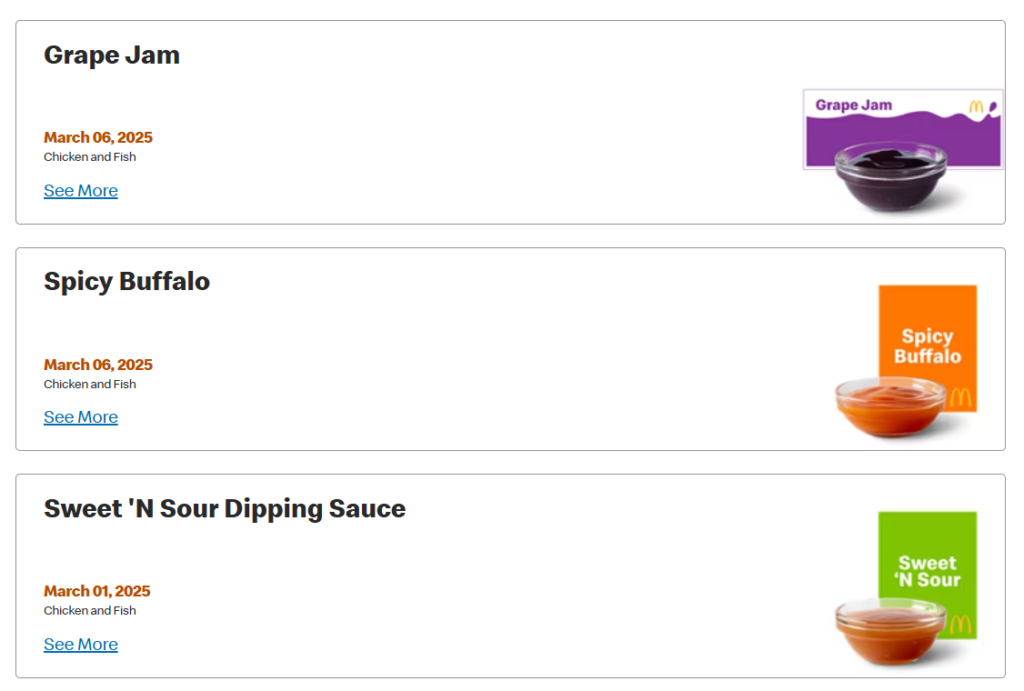
Task: Open See More link under Spicy Buffalo
Action: [x=81, y=417]
